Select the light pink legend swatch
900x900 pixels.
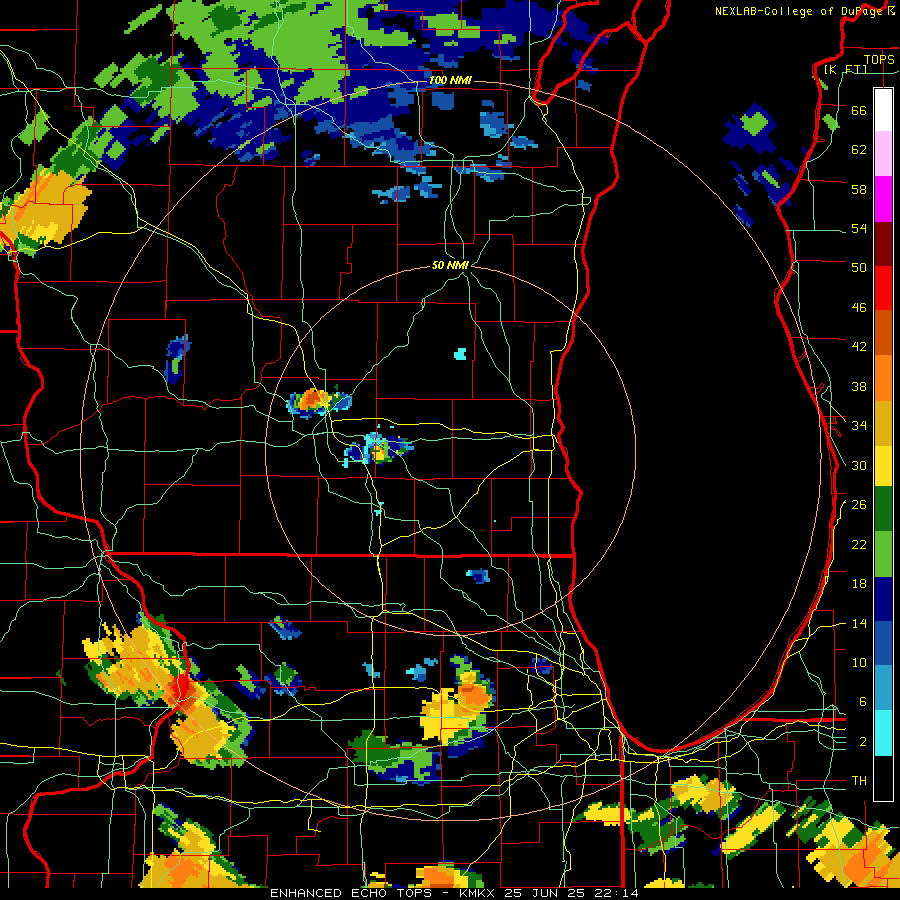tap(883, 153)
